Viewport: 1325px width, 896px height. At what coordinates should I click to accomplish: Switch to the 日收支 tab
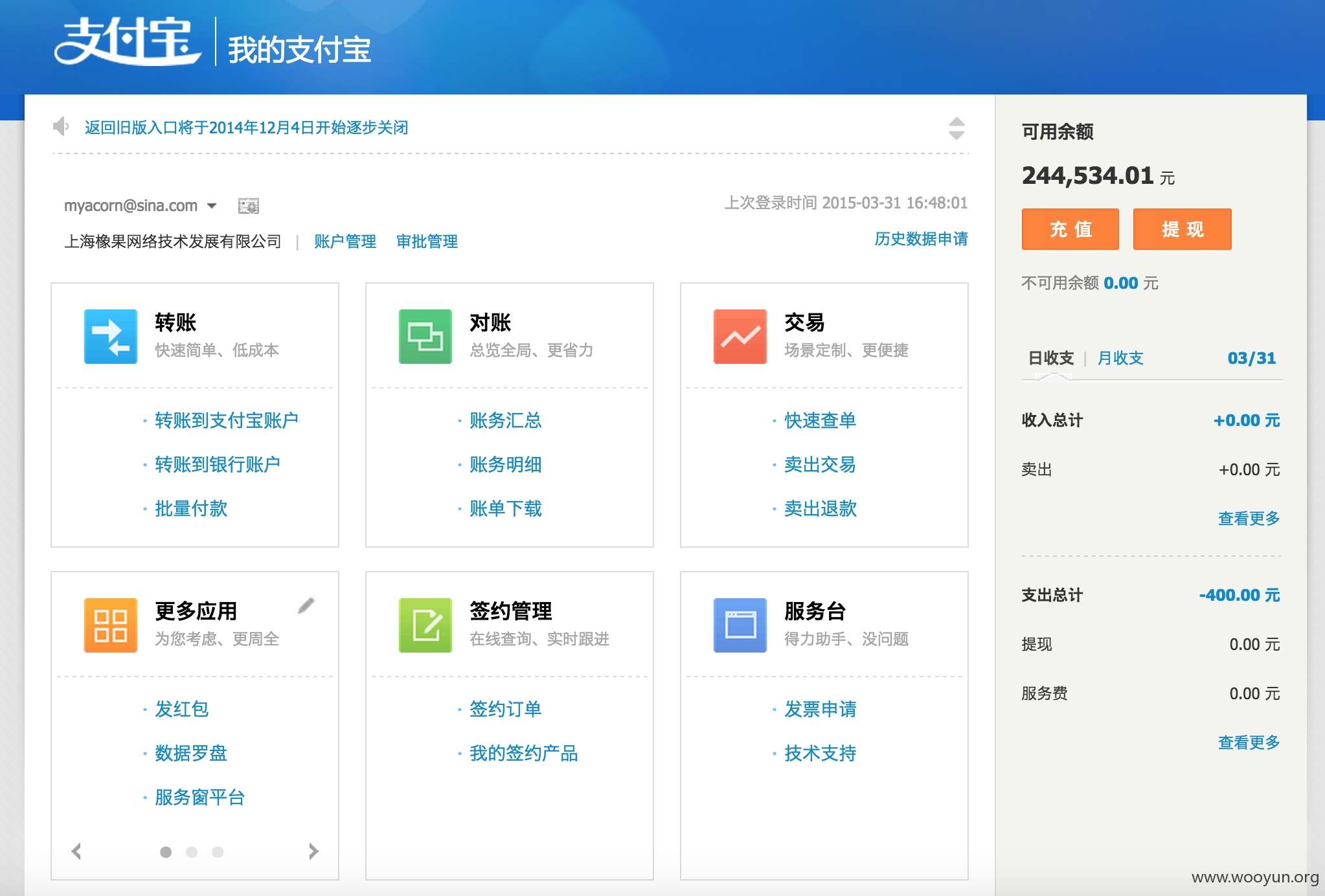(1051, 358)
